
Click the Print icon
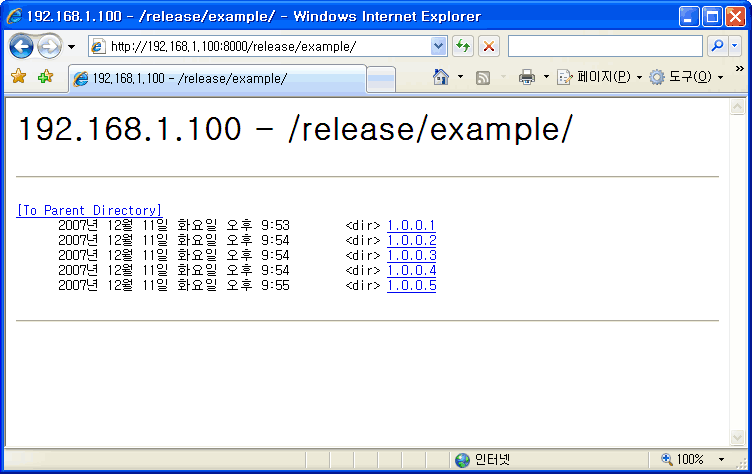click(x=527, y=77)
